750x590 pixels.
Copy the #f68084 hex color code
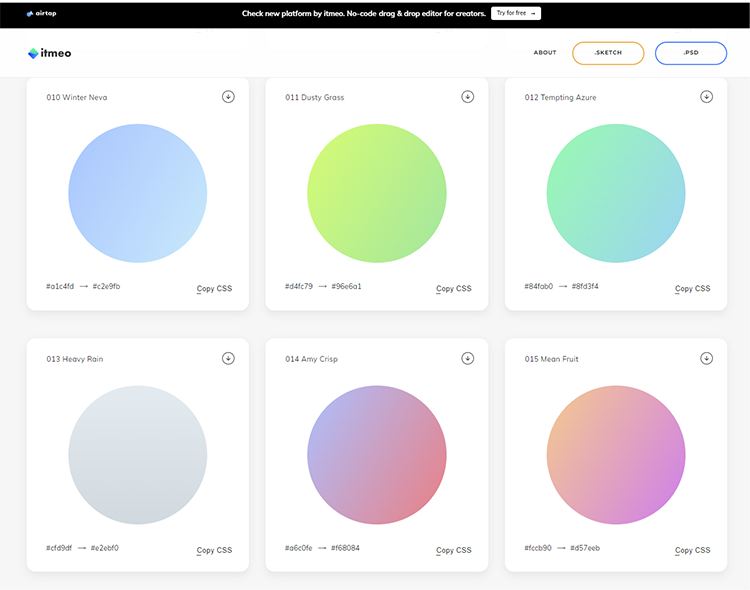(345, 548)
